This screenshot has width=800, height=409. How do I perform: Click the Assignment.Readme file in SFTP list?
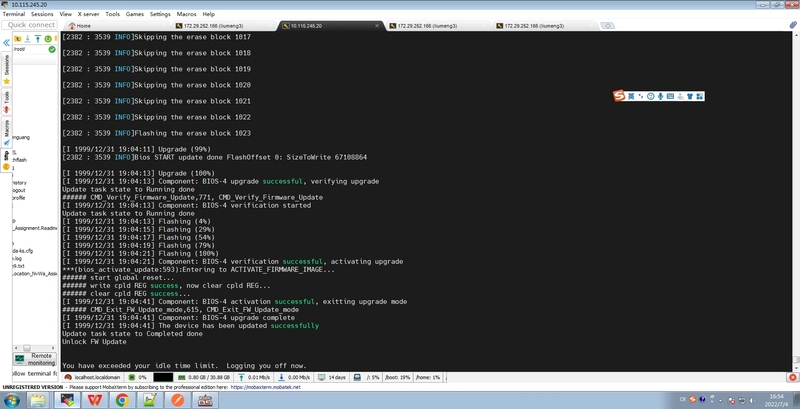(35, 228)
